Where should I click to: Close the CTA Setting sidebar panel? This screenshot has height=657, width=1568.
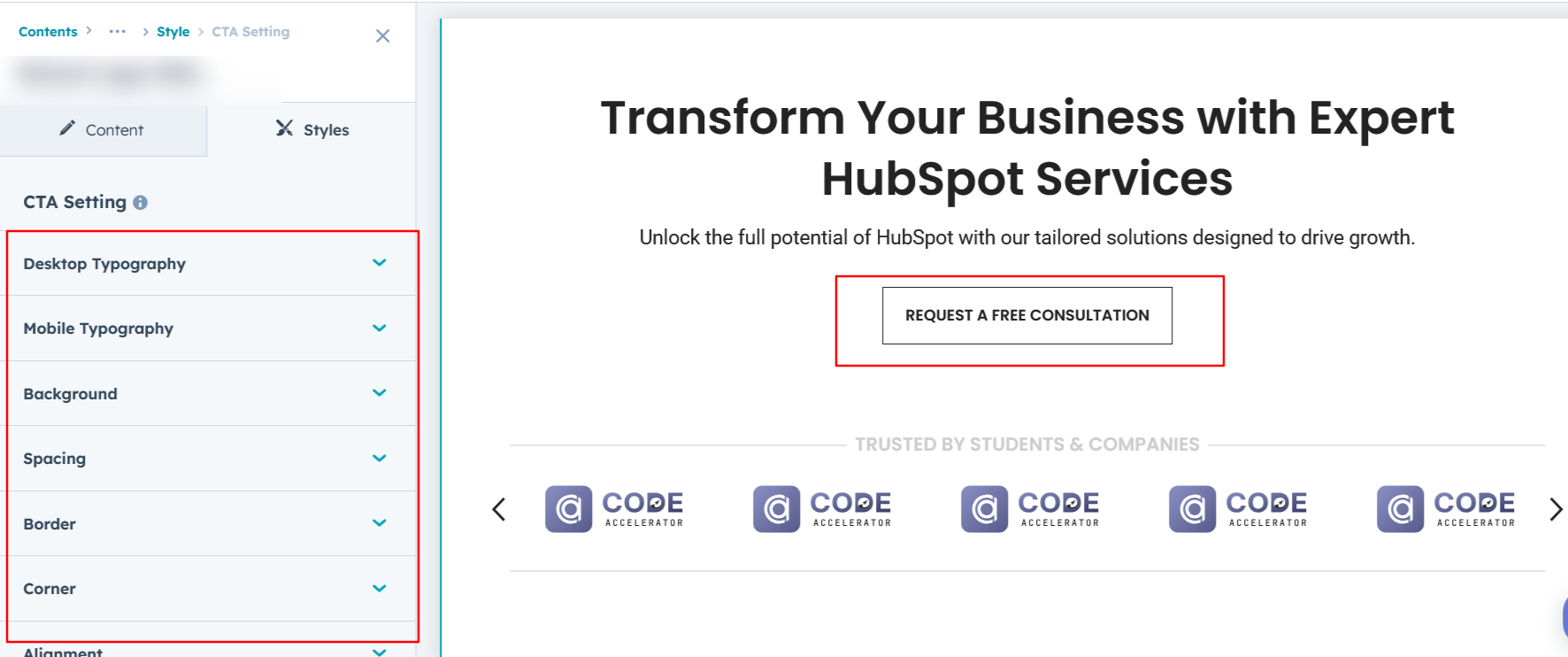382,36
